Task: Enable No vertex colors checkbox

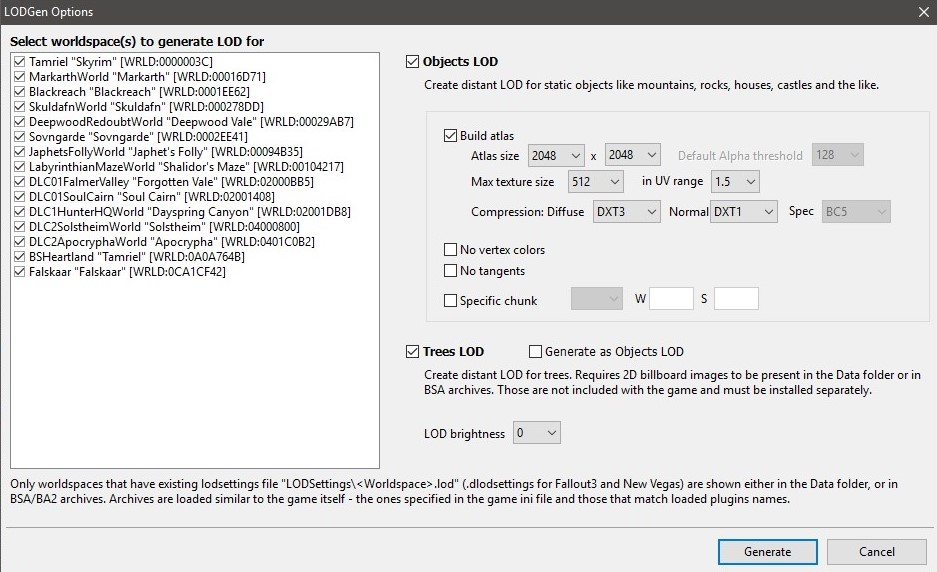Action: coord(451,249)
